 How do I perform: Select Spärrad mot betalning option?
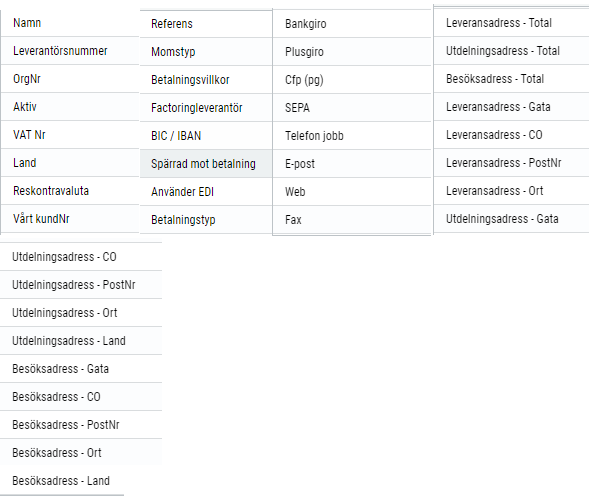(x=206, y=164)
